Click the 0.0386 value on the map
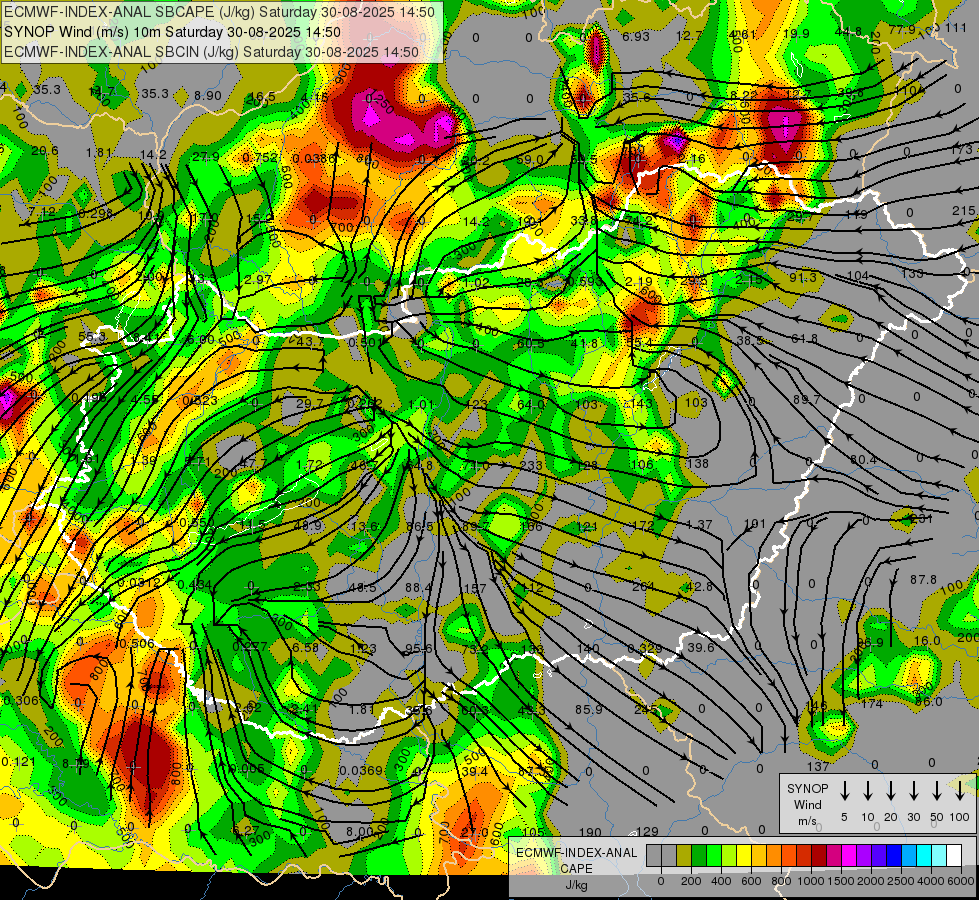 (x=314, y=159)
